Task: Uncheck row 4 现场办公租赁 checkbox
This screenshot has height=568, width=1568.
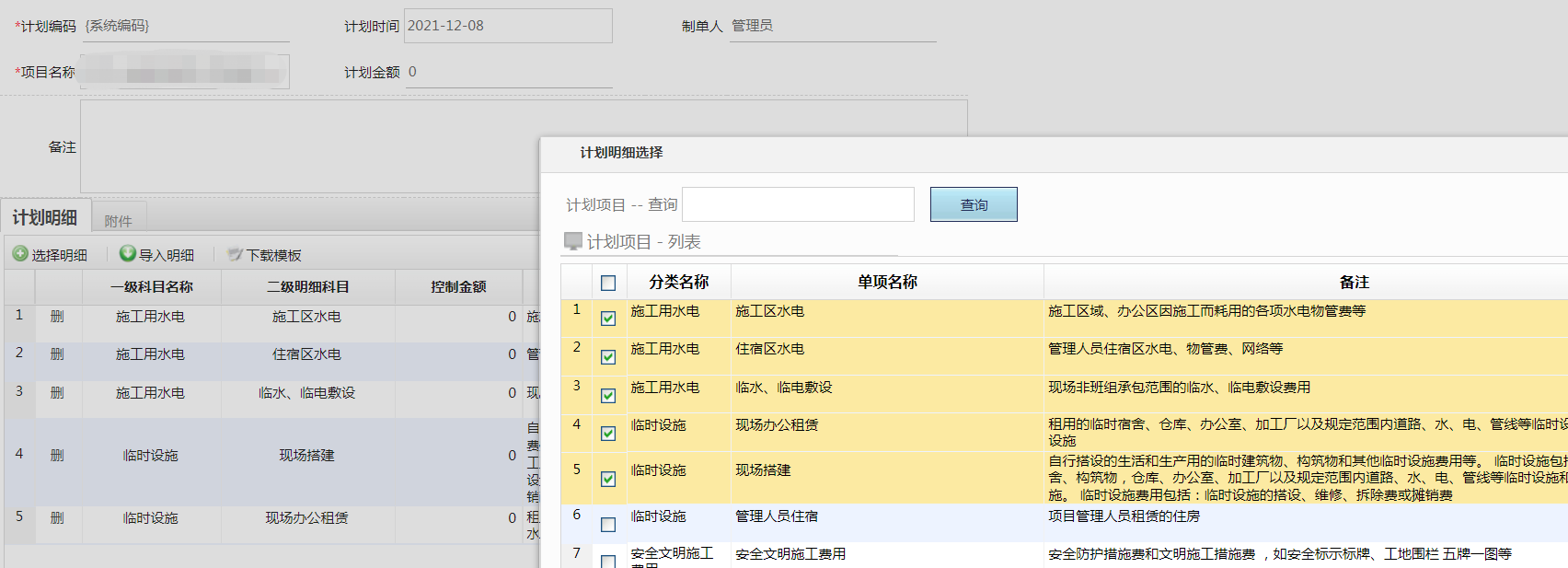Action: pos(608,434)
